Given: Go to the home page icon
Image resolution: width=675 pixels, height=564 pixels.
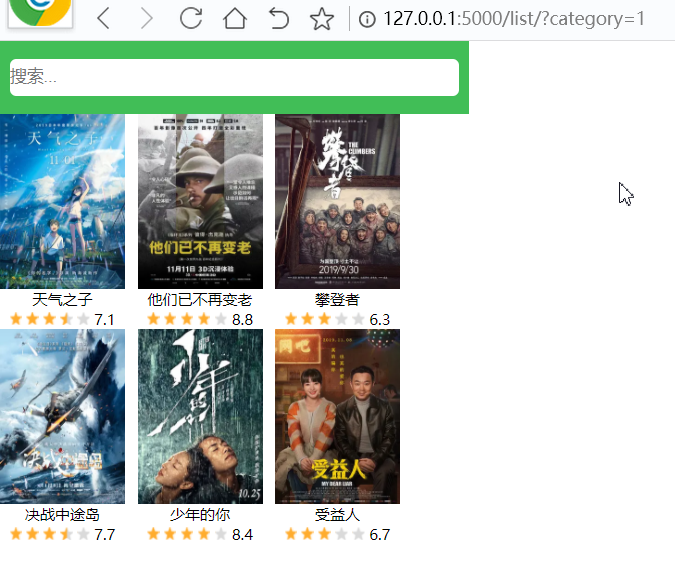Looking at the screenshot, I should (235, 19).
